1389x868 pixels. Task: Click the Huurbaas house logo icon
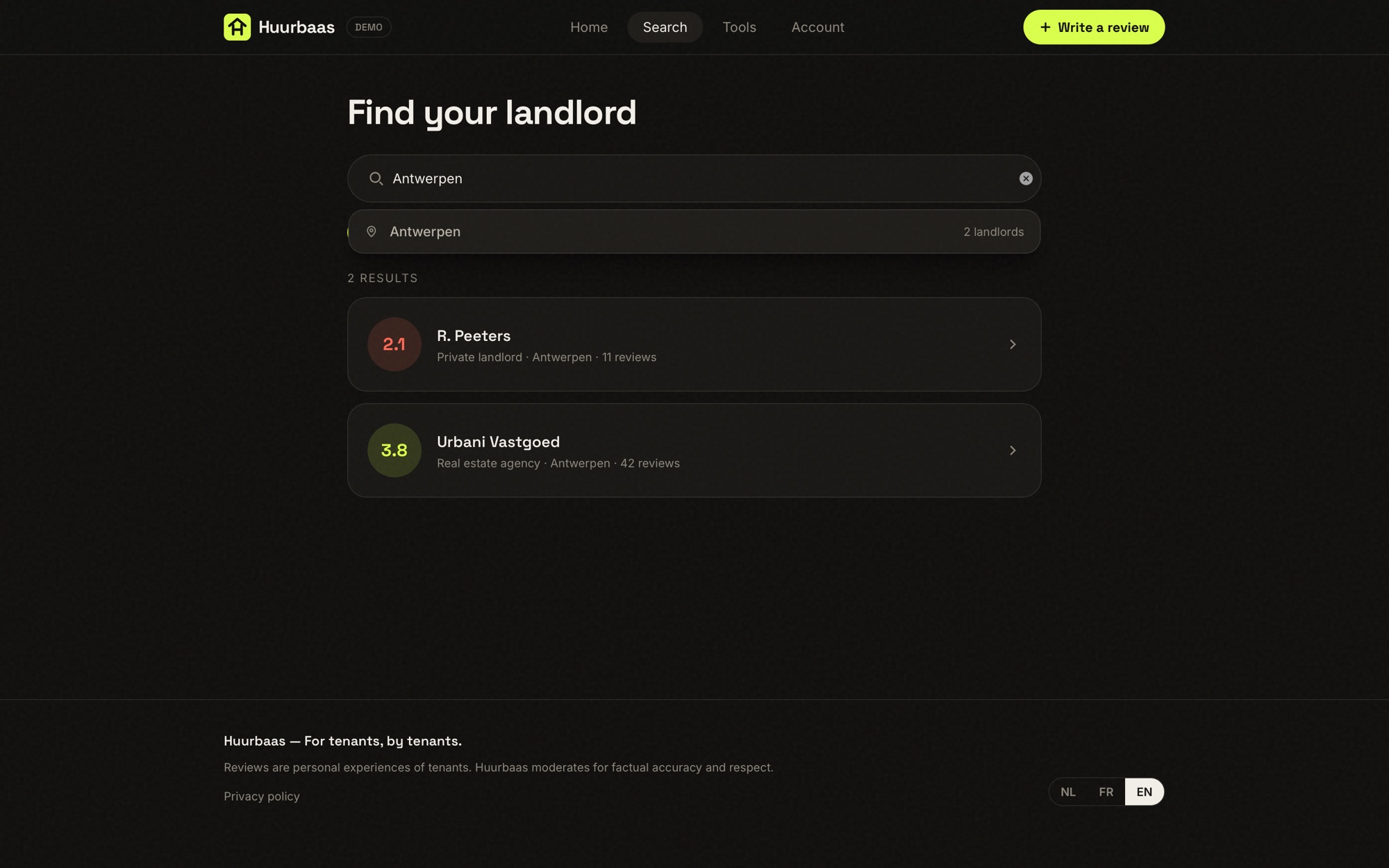pos(237,27)
